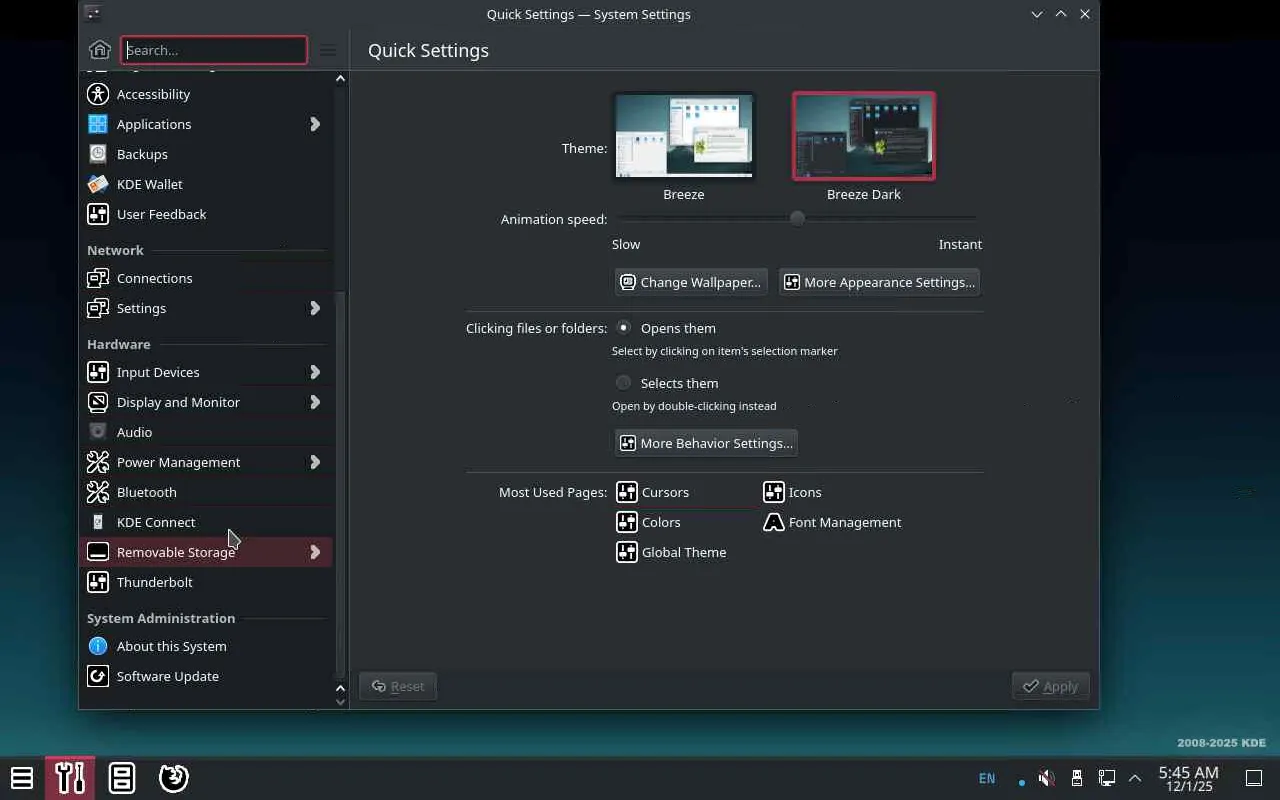The width and height of the screenshot is (1280, 800).
Task: Open the KDE Connect page
Action: click(206, 522)
